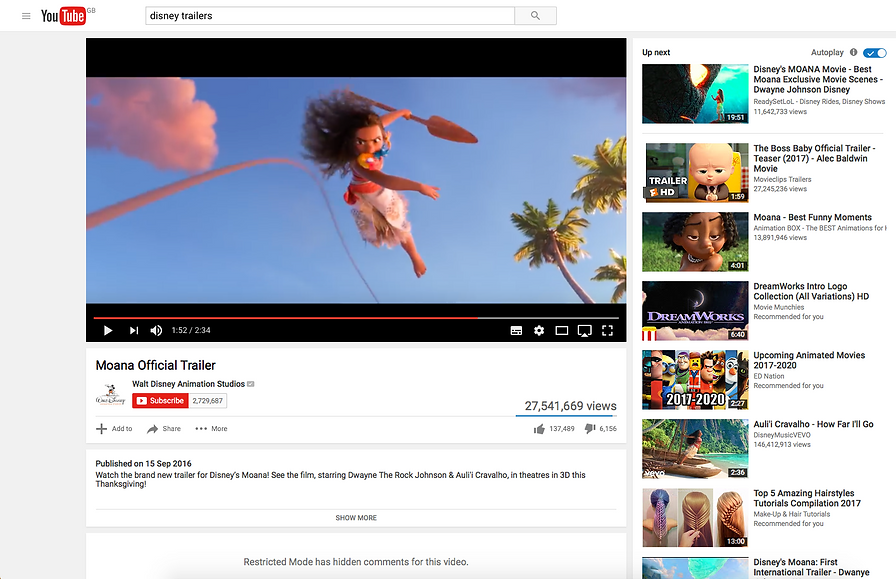Click the Moana video frame

click(x=356, y=190)
